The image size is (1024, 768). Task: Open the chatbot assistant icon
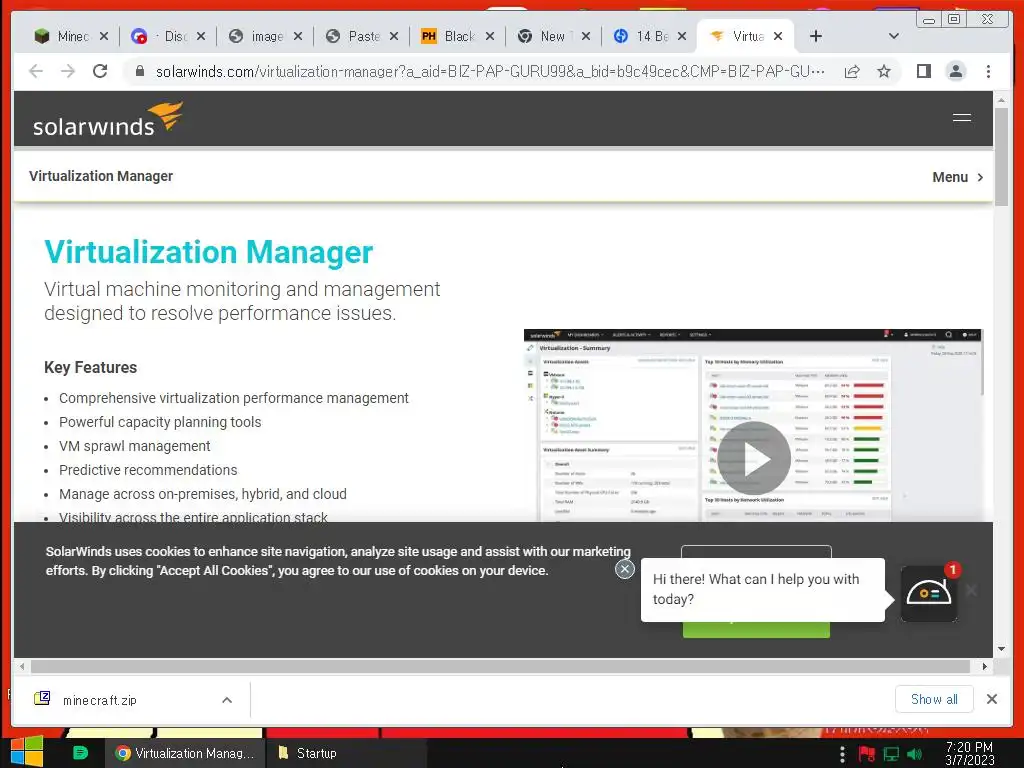pyautogui.click(x=929, y=593)
